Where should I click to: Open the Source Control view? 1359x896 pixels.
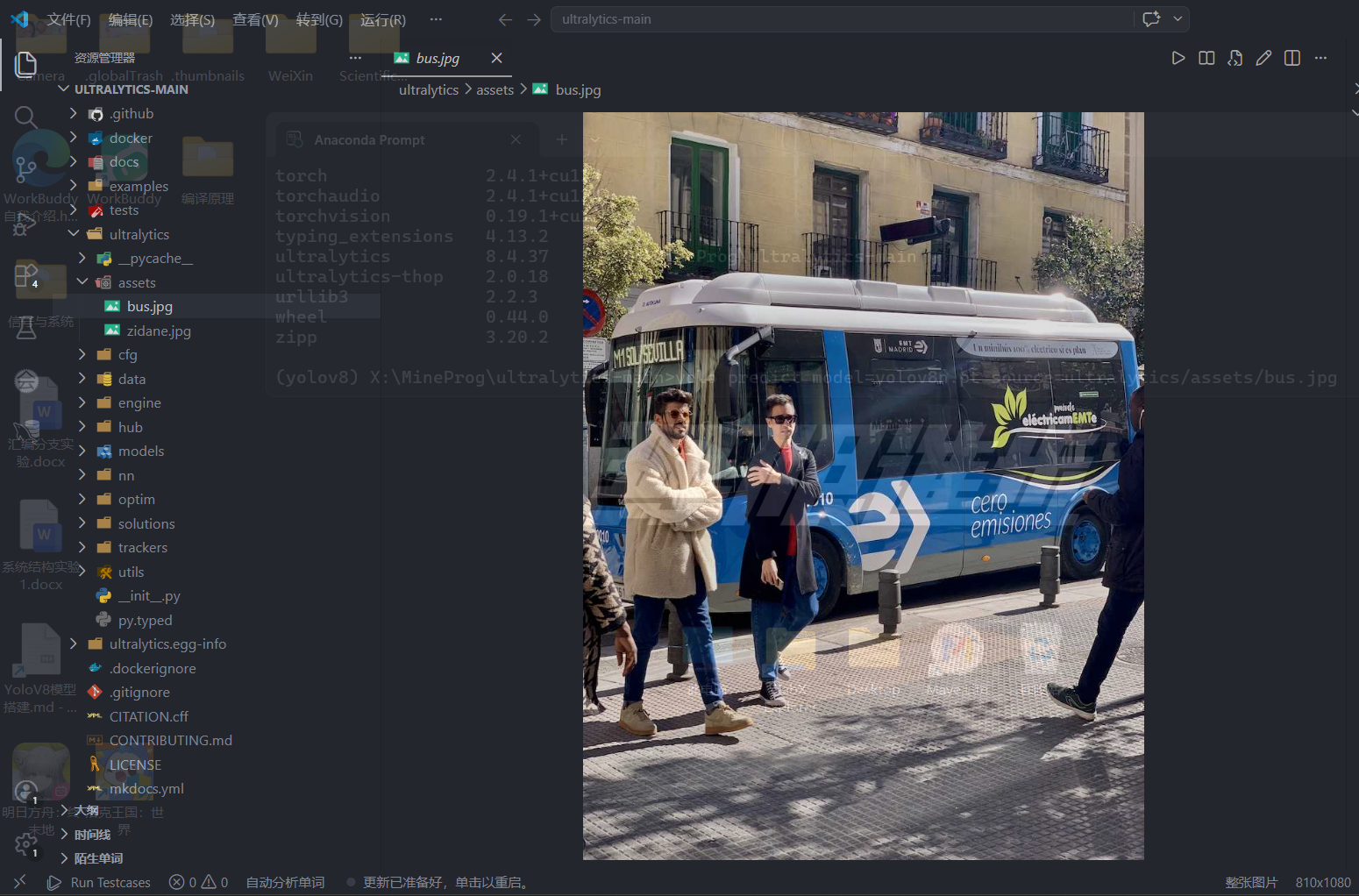tap(25, 168)
